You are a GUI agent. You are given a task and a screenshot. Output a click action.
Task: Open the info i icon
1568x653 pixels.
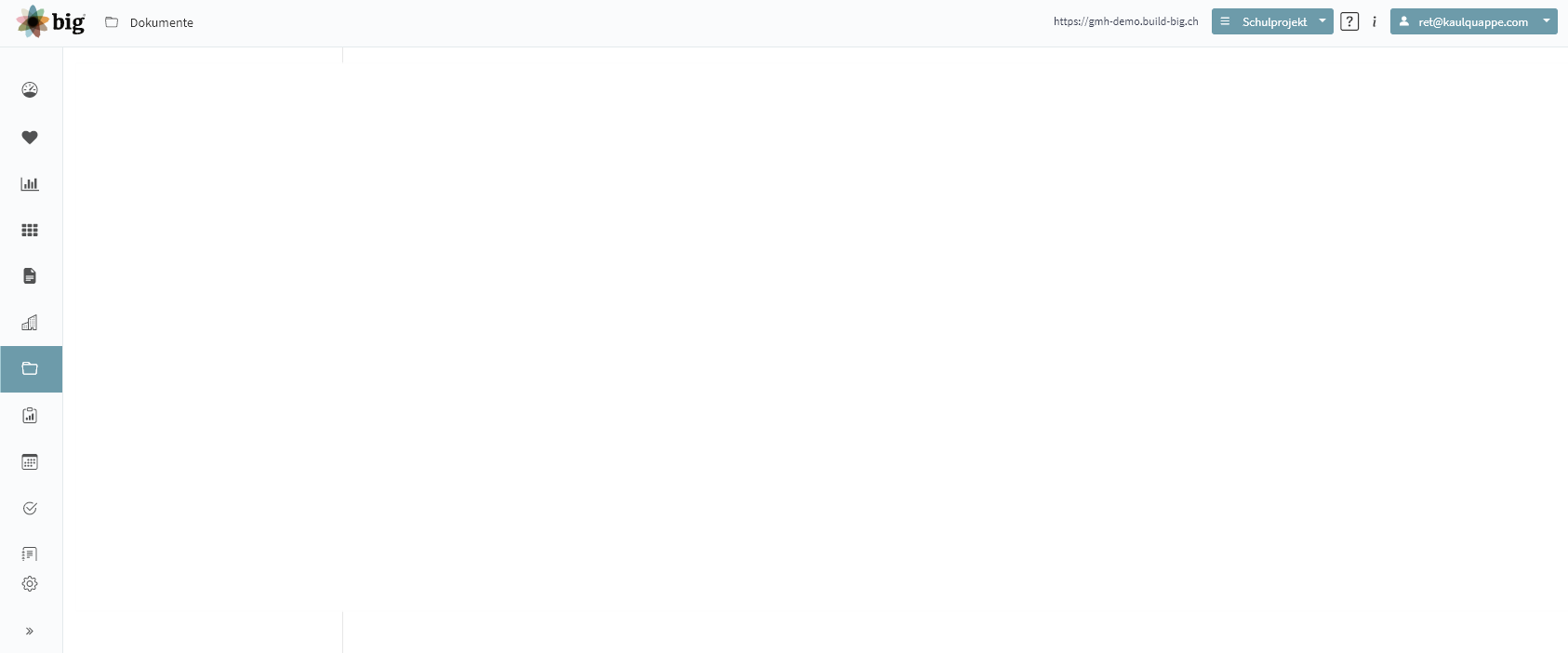coord(1374,21)
